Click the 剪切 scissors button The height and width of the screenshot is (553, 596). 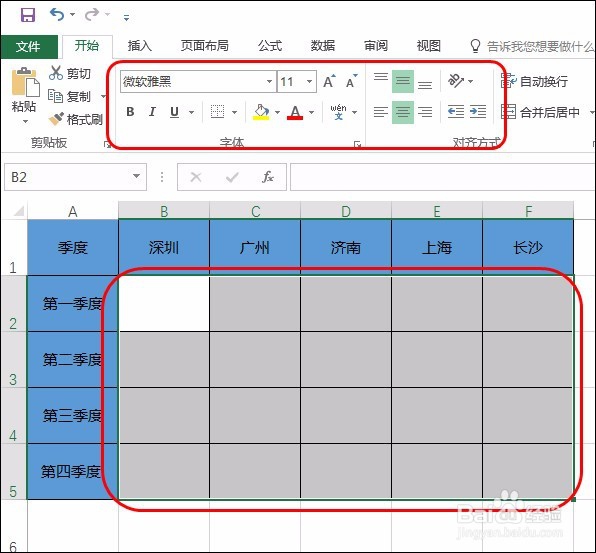(70, 73)
